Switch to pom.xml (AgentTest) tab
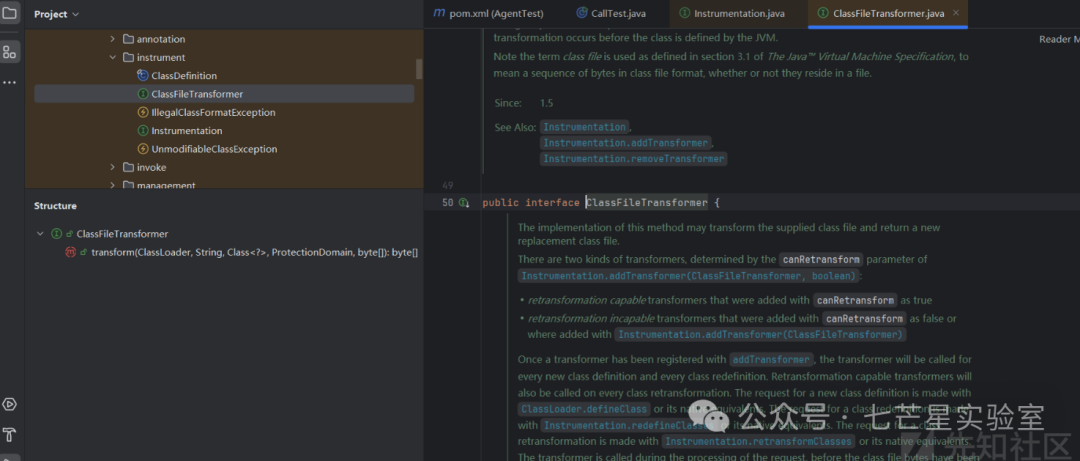 click(x=489, y=13)
